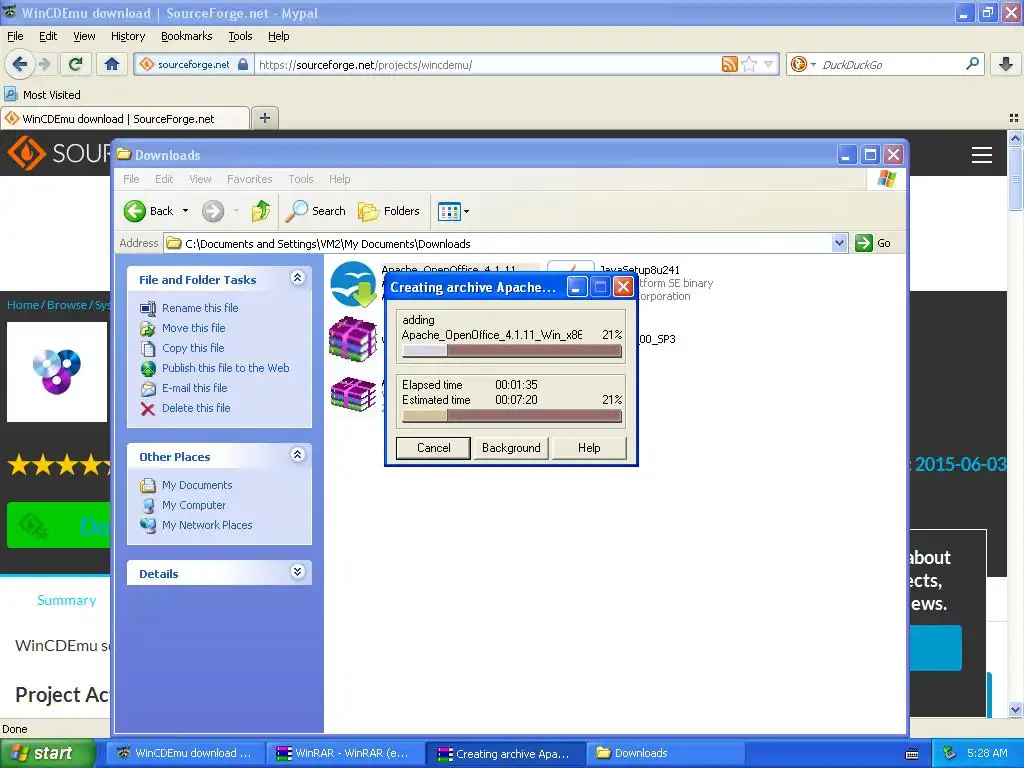
Task: Reload the SourceForge page
Action: (x=76, y=64)
